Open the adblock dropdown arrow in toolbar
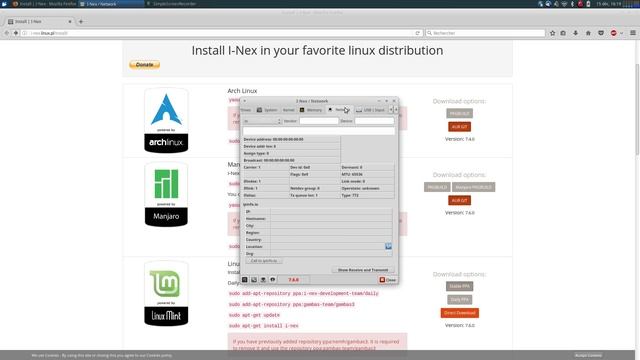The width and height of the screenshot is (640, 360). click(622, 33)
